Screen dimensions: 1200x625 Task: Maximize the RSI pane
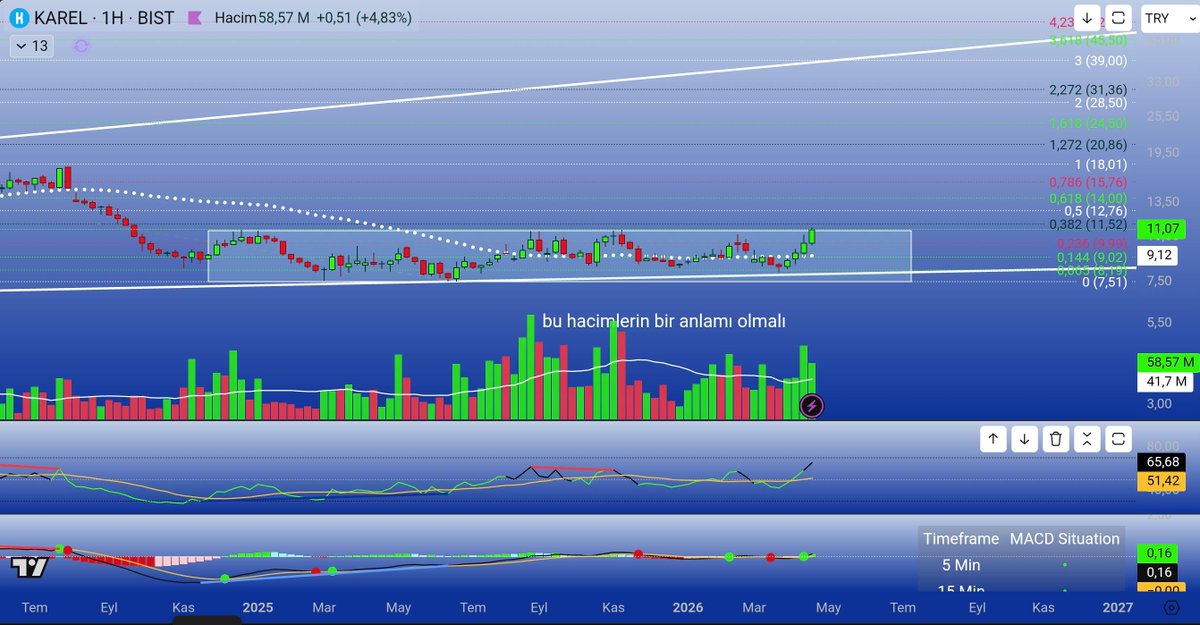click(1118, 438)
